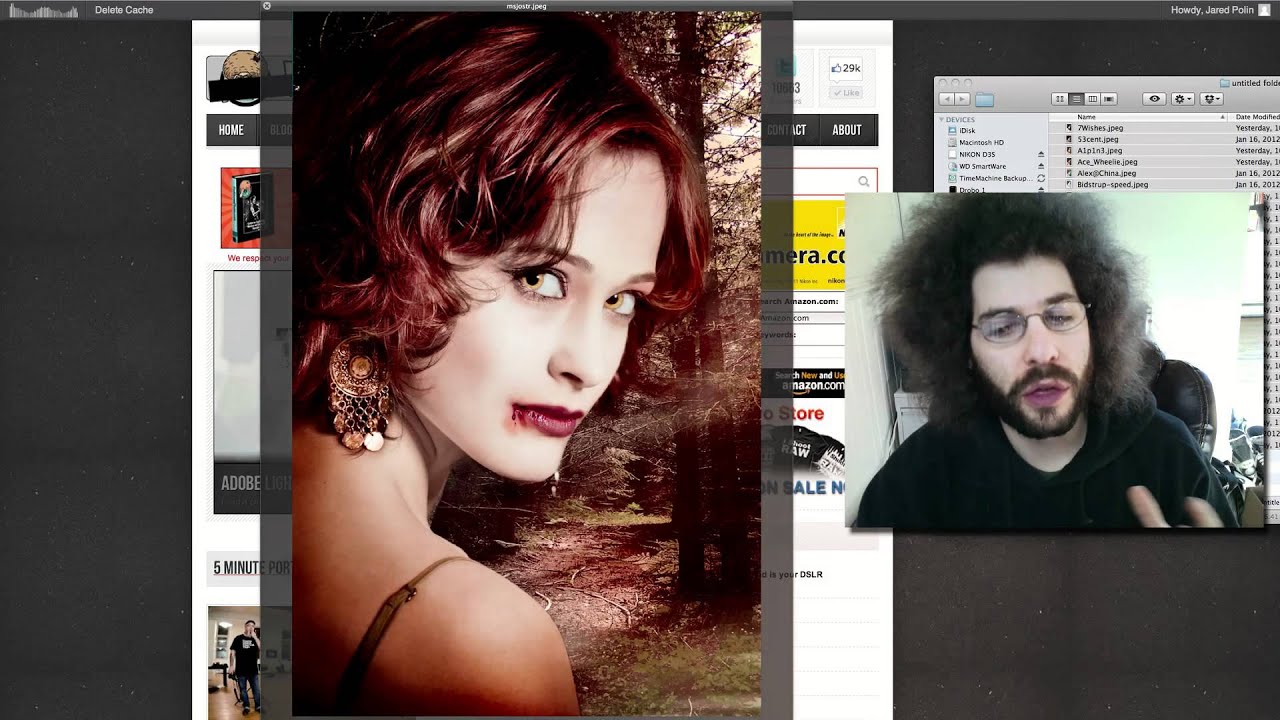The image size is (1280, 720).
Task: Click the 7Wishes.jpeg file icon
Action: (1069, 128)
